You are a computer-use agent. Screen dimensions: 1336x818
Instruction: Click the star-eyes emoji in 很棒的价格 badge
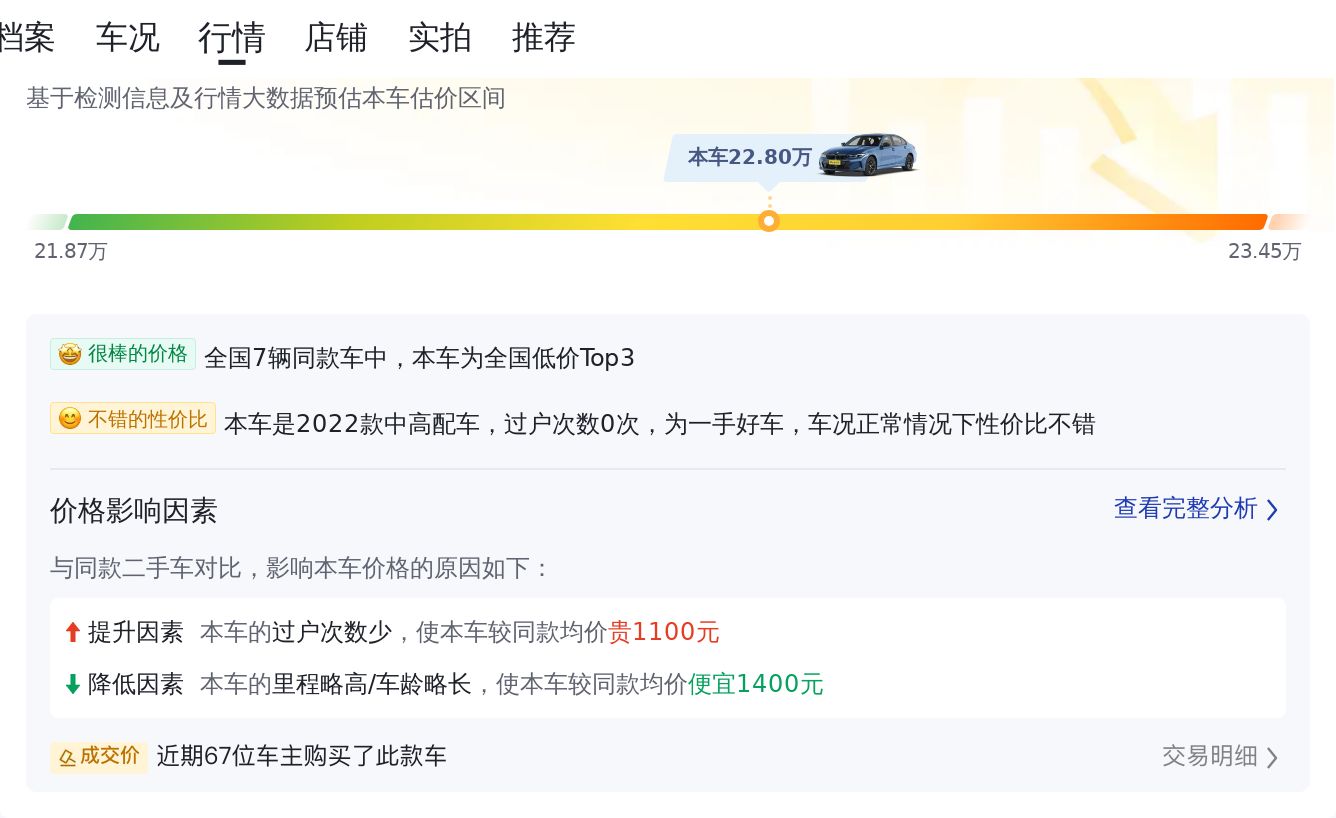(x=69, y=354)
